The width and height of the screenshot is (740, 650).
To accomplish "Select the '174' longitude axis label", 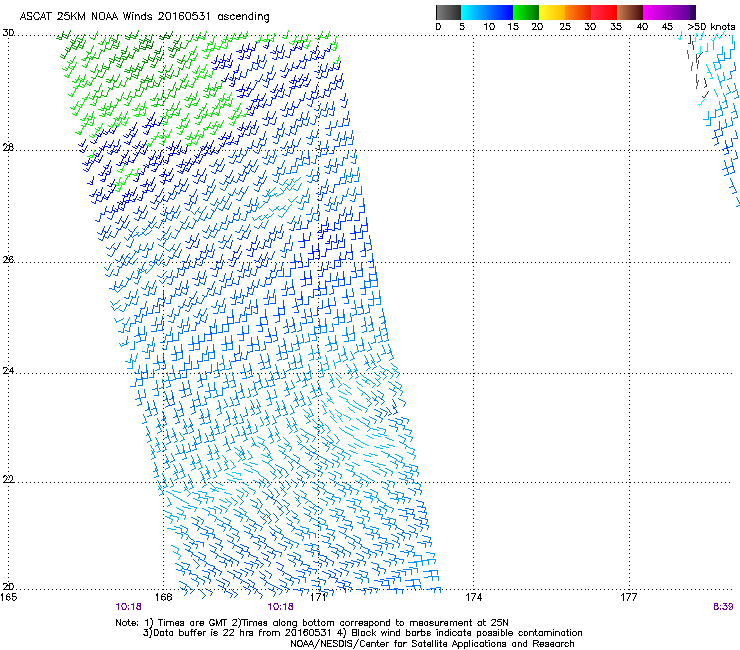I will (473, 597).
